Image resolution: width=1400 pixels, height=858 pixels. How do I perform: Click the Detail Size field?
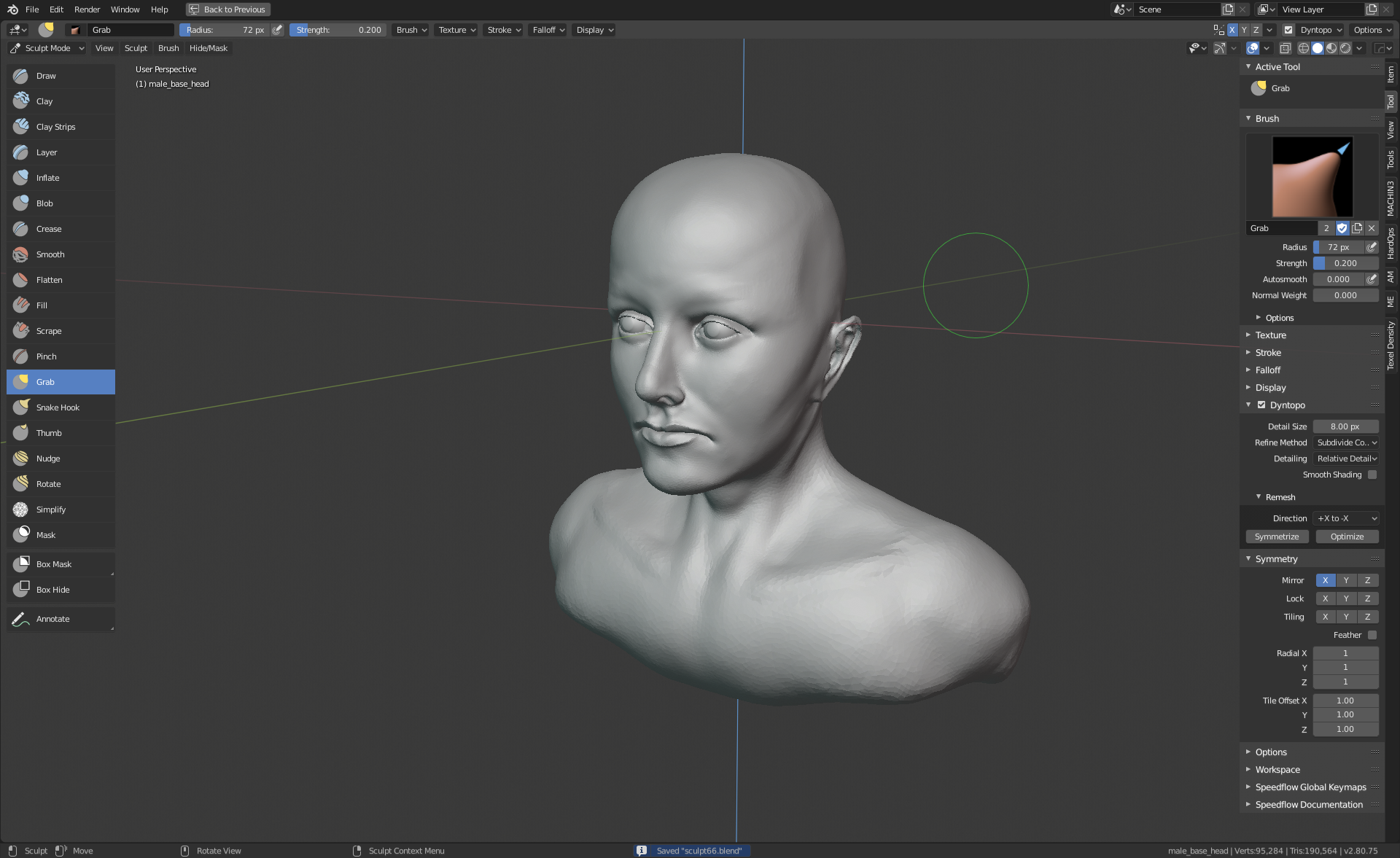click(1345, 426)
